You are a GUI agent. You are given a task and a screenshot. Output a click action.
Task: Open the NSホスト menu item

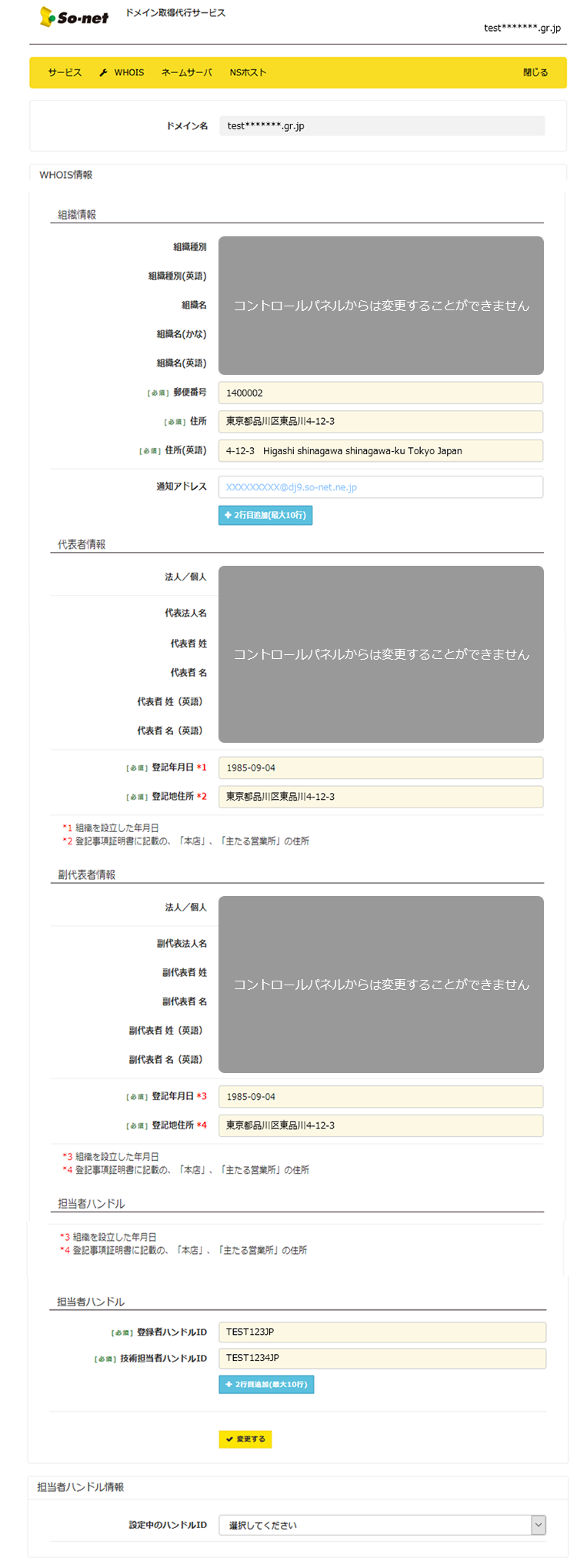[x=248, y=72]
